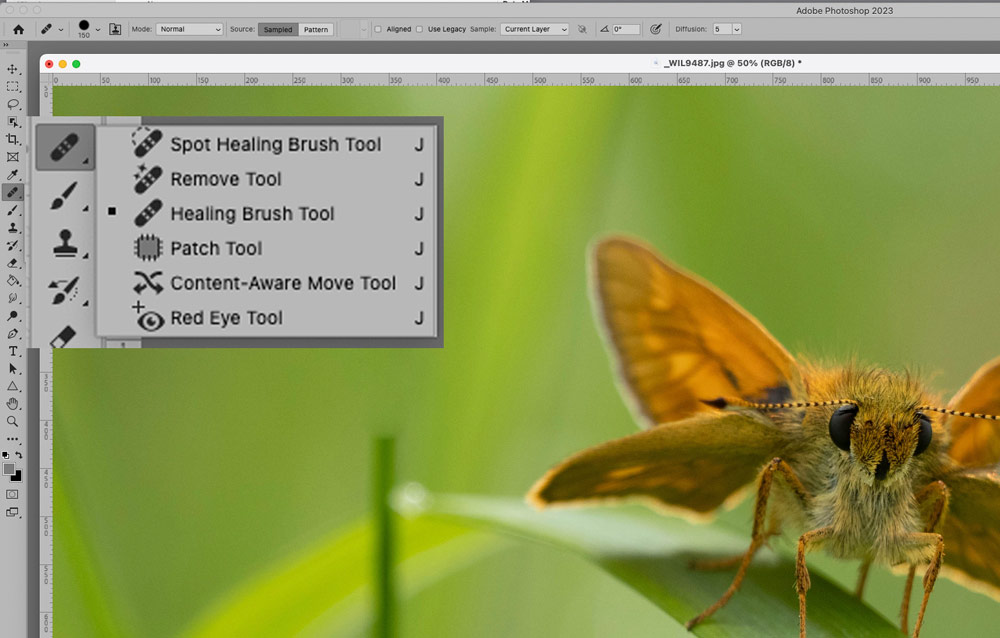
Task: Select the Eraser tool in the narrow toolbar
Action: 12,263
